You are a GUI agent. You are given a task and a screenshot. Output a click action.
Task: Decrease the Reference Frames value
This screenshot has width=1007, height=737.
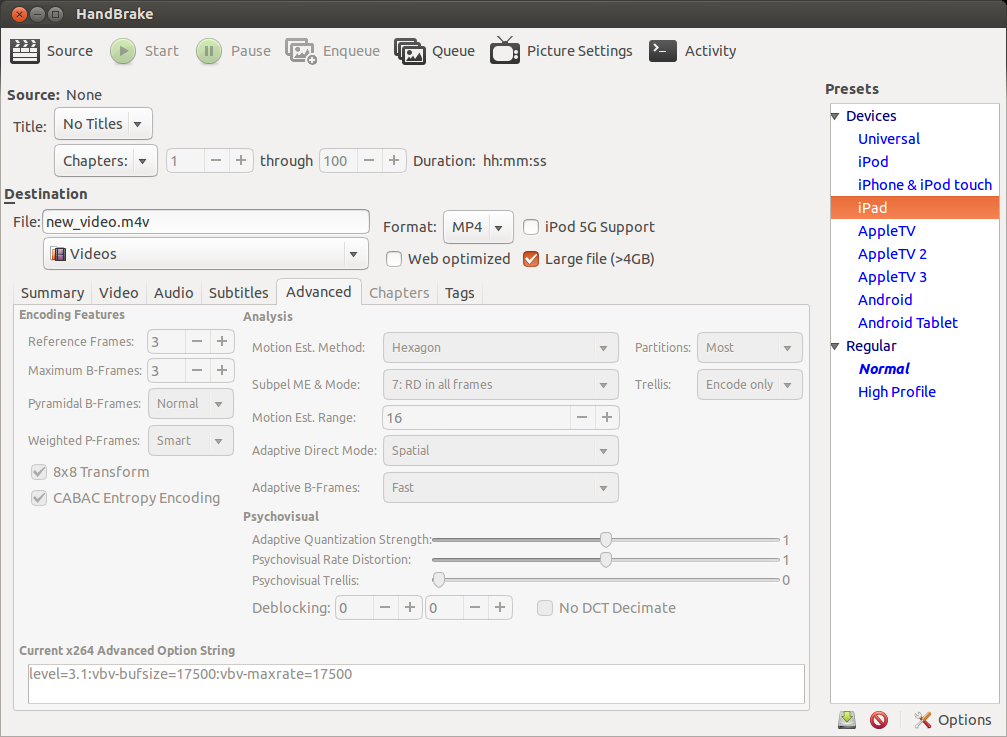197,342
